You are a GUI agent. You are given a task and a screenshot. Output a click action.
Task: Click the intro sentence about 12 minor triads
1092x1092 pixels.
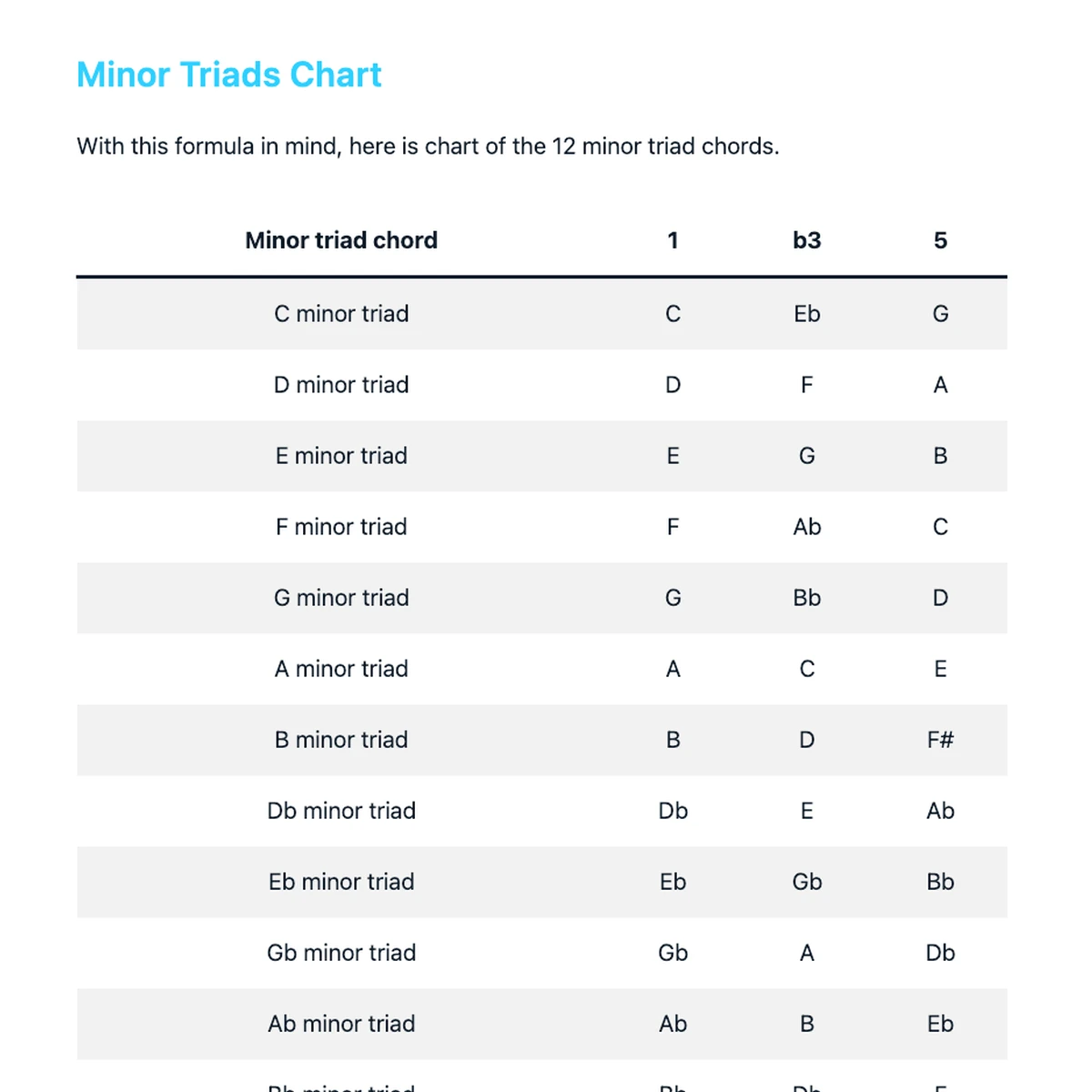pyautogui.click(x=428, y=147)
